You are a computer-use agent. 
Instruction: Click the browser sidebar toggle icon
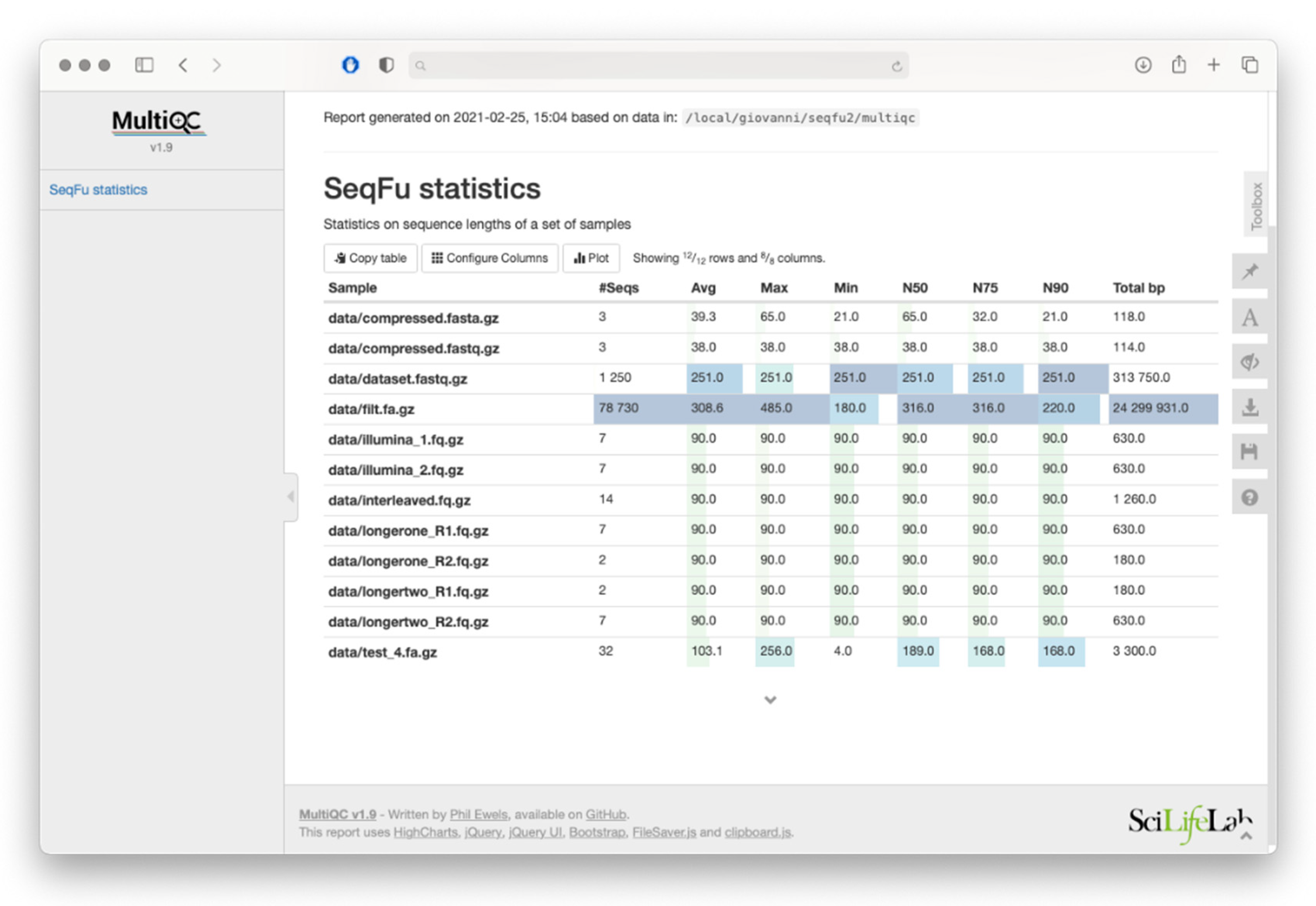144,65
